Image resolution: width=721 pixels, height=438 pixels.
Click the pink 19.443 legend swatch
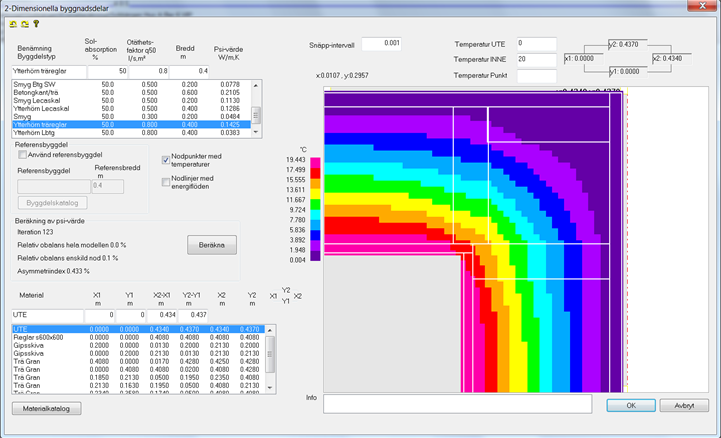point(315,163)
